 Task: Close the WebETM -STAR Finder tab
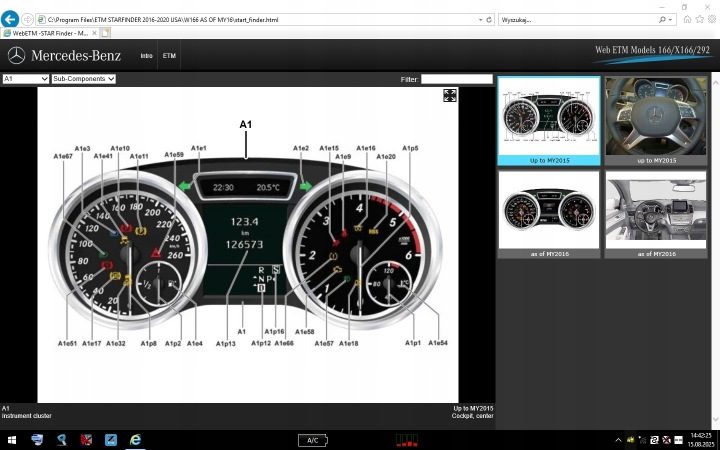pyautogui.click(x=94, y=33)
